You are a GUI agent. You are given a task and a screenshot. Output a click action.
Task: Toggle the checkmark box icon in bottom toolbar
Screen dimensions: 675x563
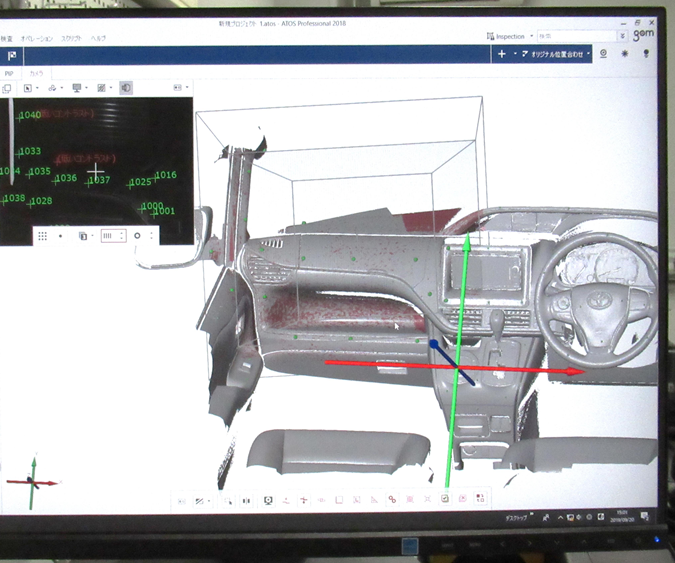pos(444,499)
